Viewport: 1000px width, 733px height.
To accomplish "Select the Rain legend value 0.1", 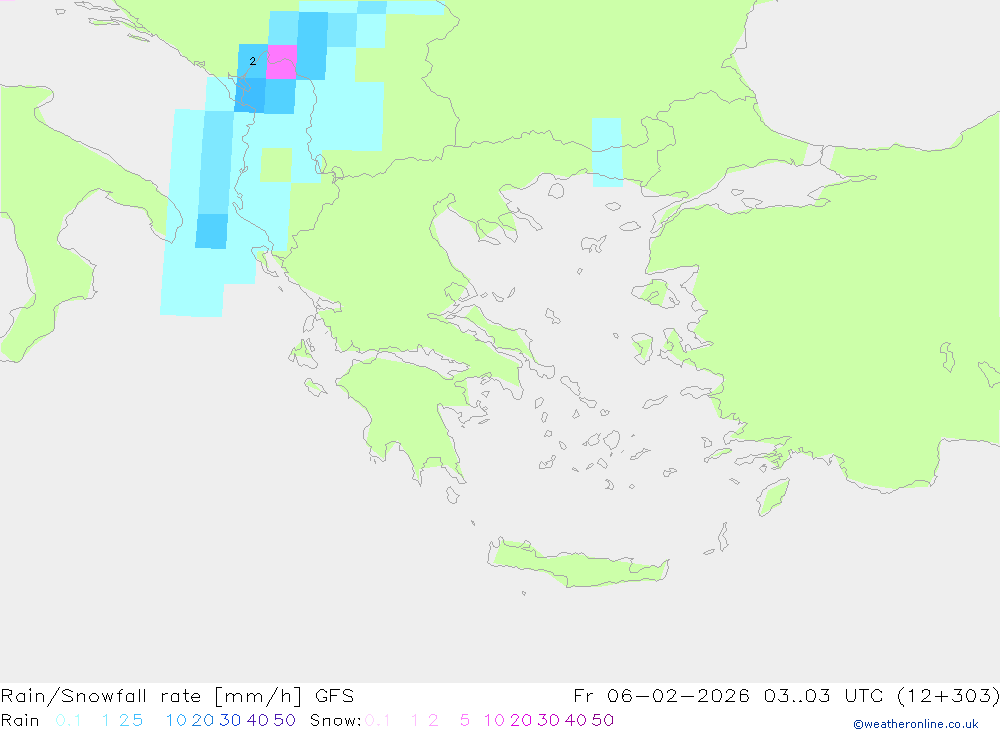I will click(68, 720).
